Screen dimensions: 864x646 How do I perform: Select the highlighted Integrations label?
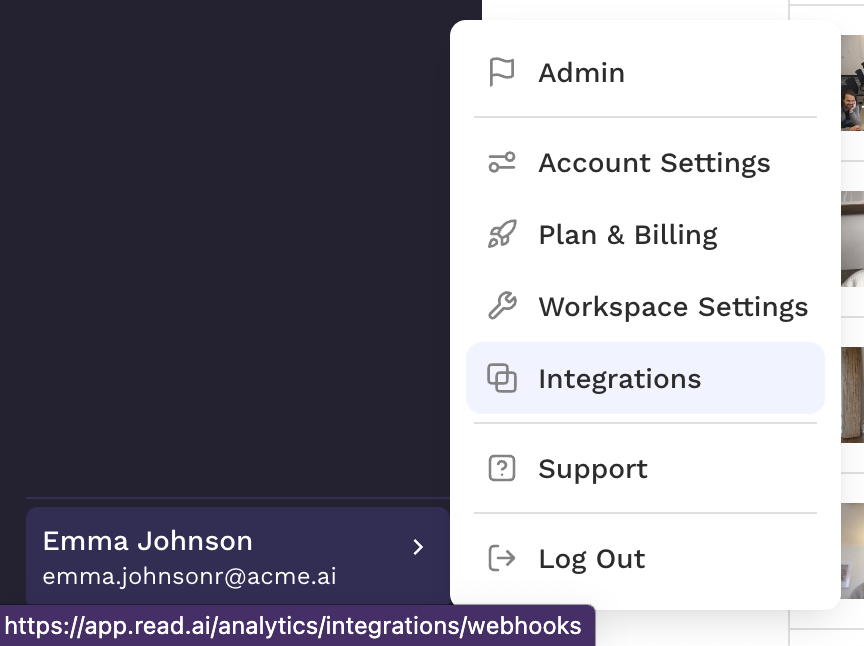point(620,379)
